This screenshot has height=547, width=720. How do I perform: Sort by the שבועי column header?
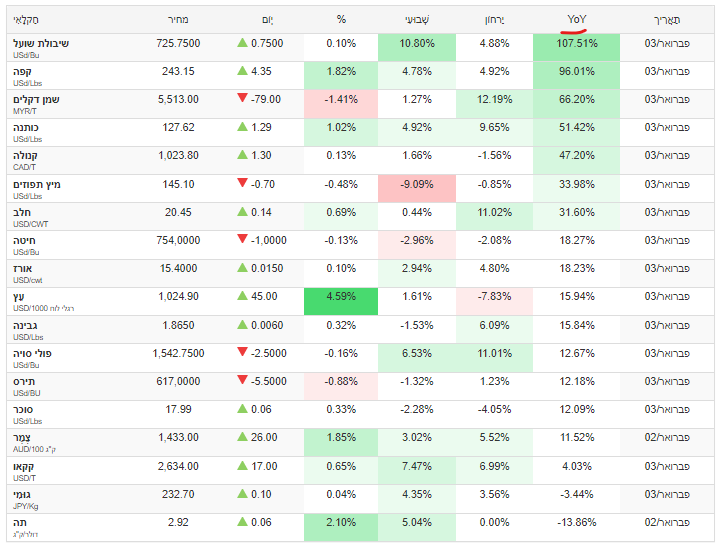click(x=416, y=19)
